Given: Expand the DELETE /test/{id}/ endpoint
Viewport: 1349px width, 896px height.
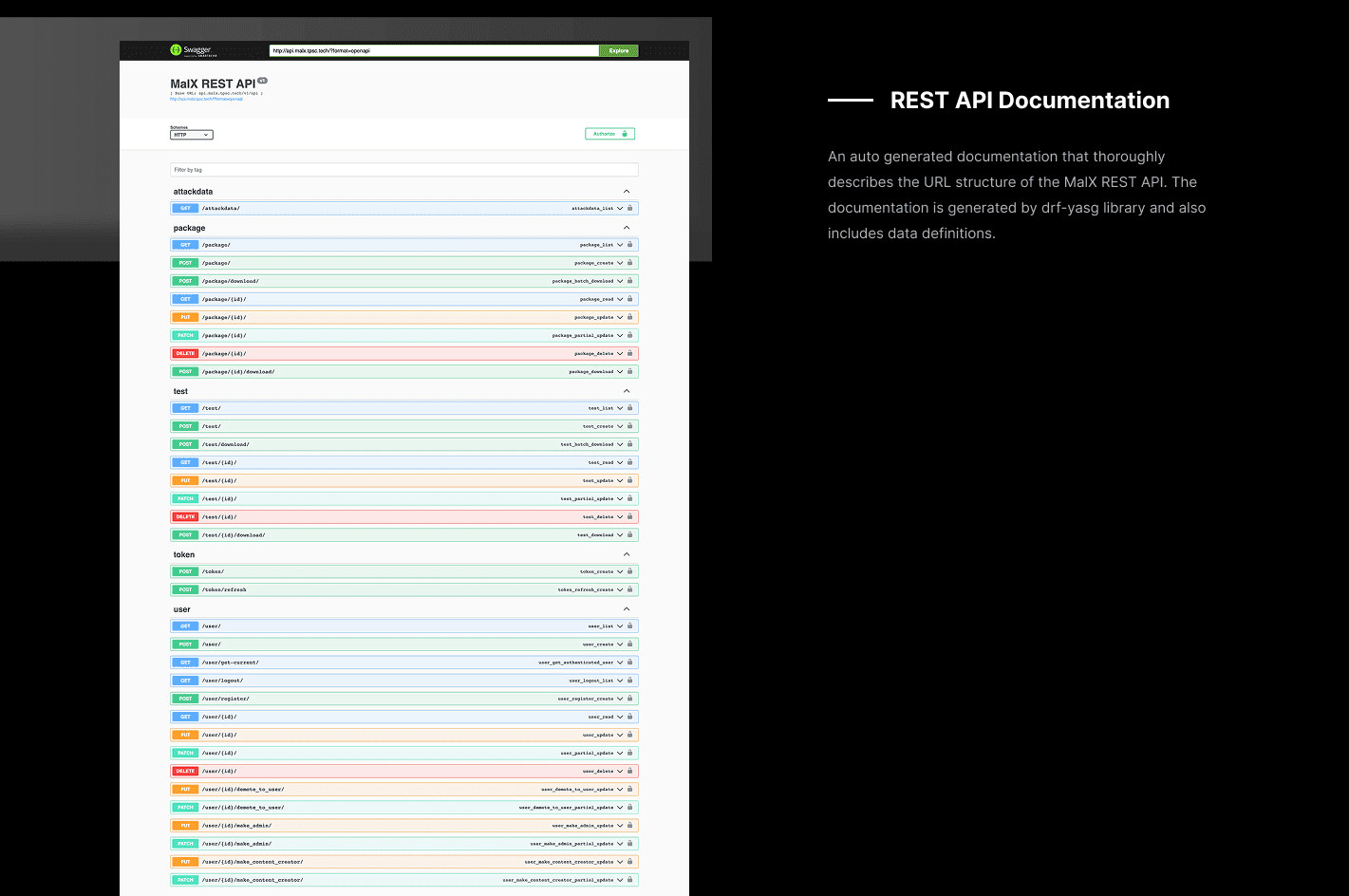Looking at the screenshot, I should (380, 517).
